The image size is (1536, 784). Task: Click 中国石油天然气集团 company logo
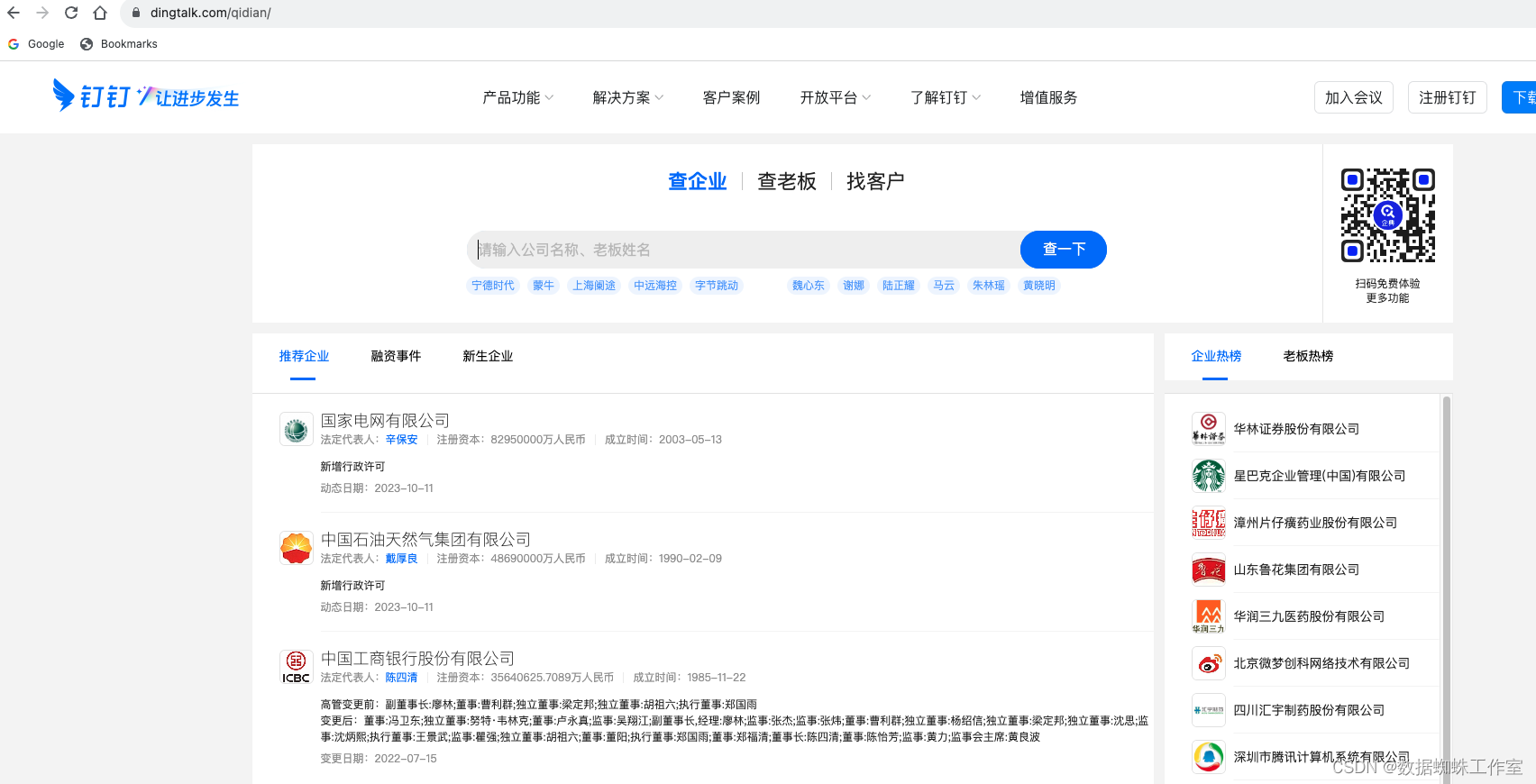(x=296, y=548)
